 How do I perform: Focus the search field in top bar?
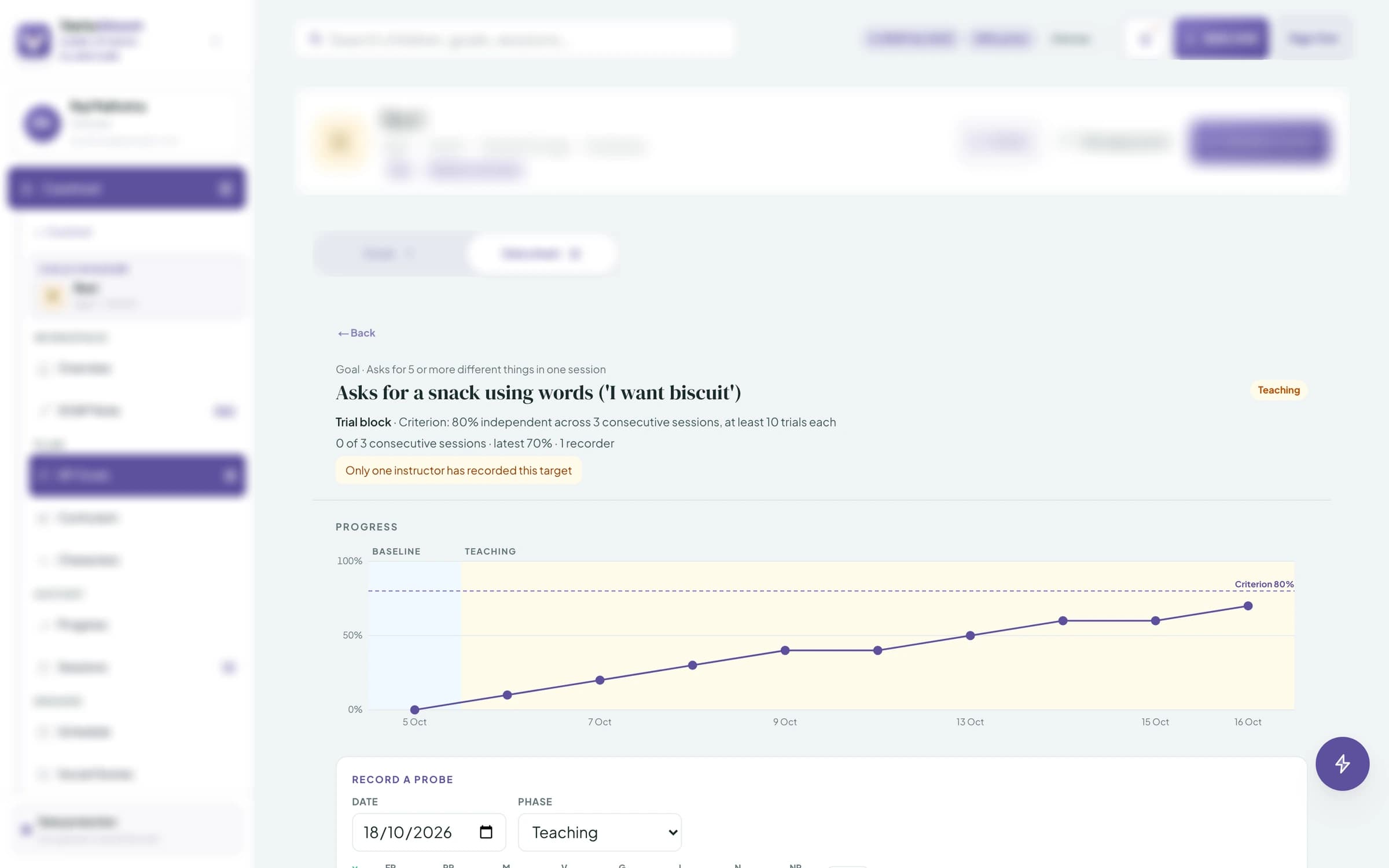point(515,39)
